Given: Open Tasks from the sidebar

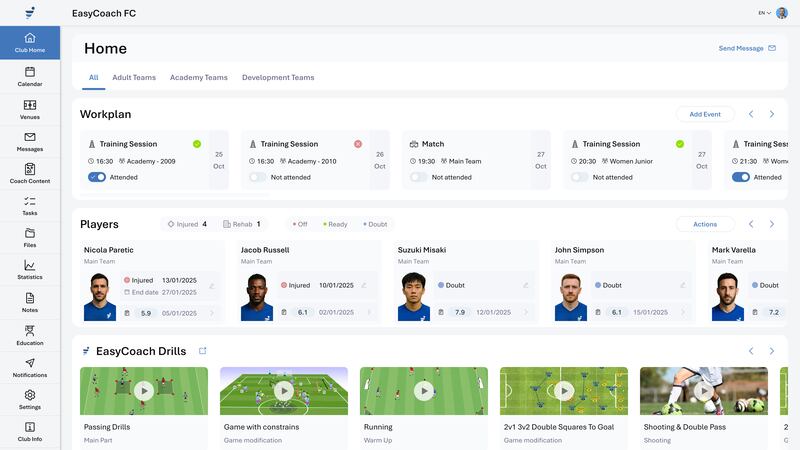Looking at the screenshot, I should [x=30, y=206].
